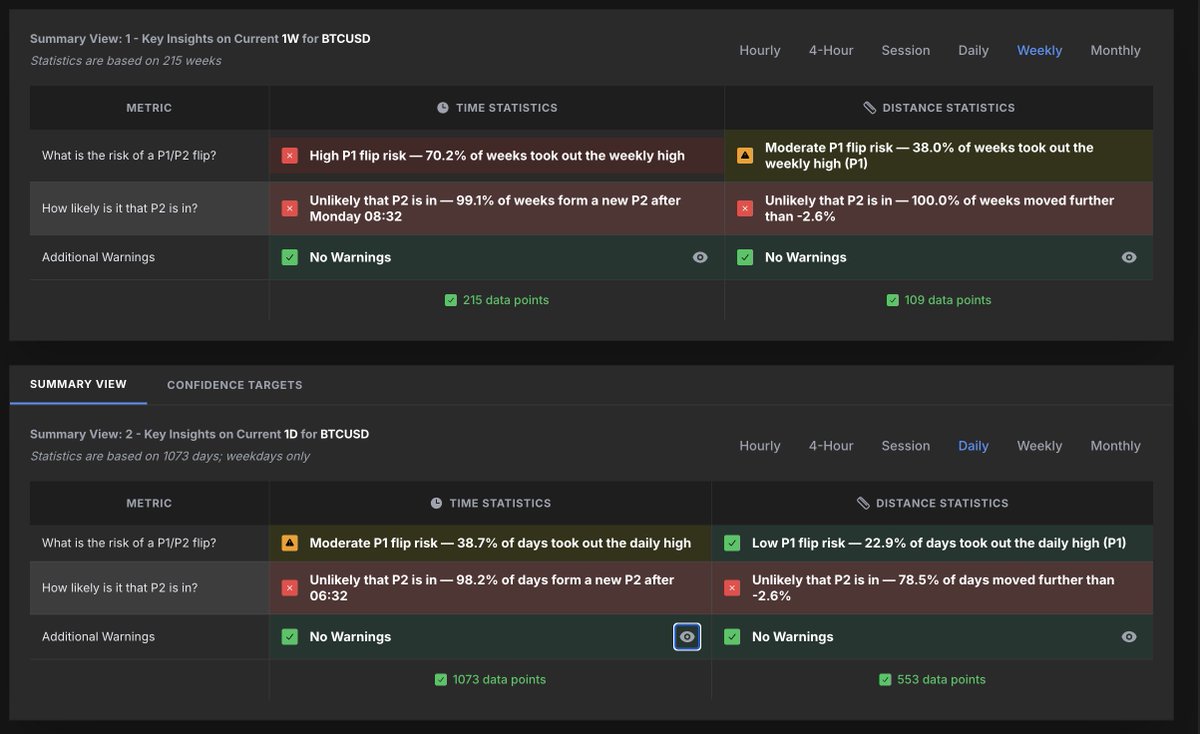Click the '215 data points' text

pyautogui.click(x=506, y=300)
